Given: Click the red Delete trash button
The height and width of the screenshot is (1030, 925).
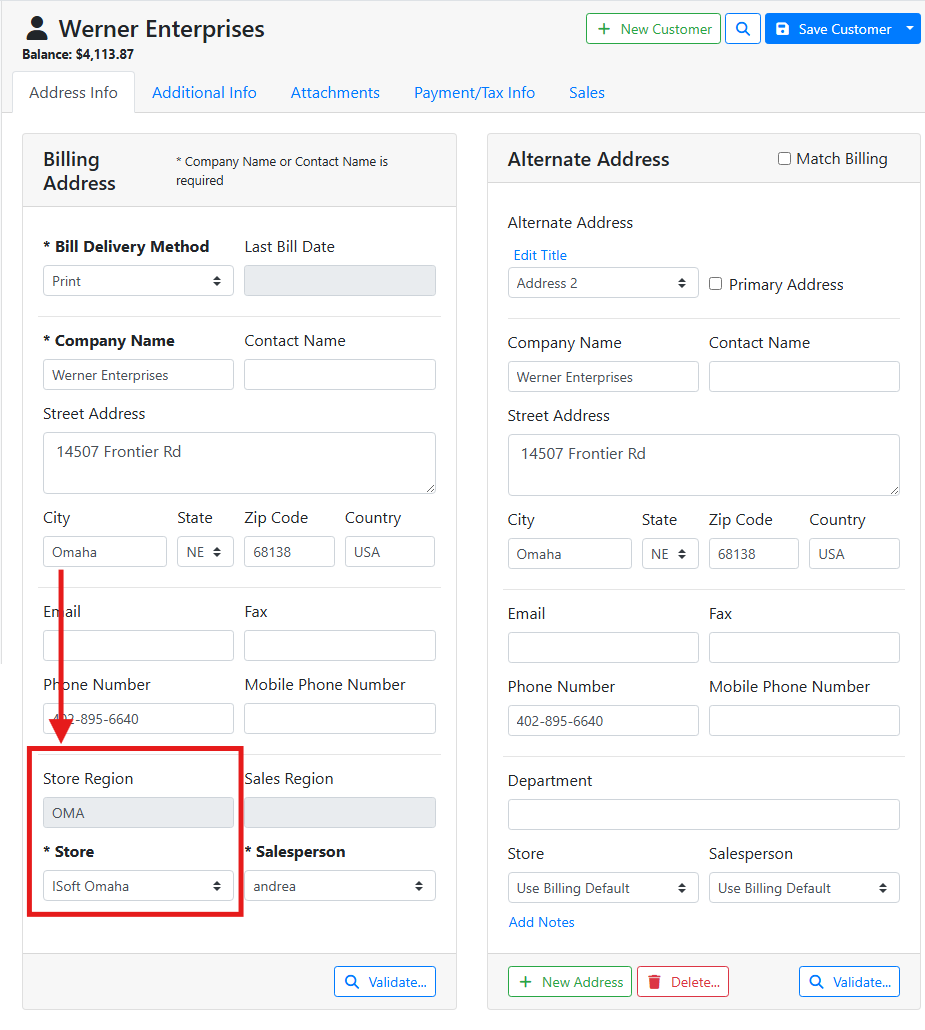Looking at the screenshot, I should pyautogui.click(x=683, y=982).
